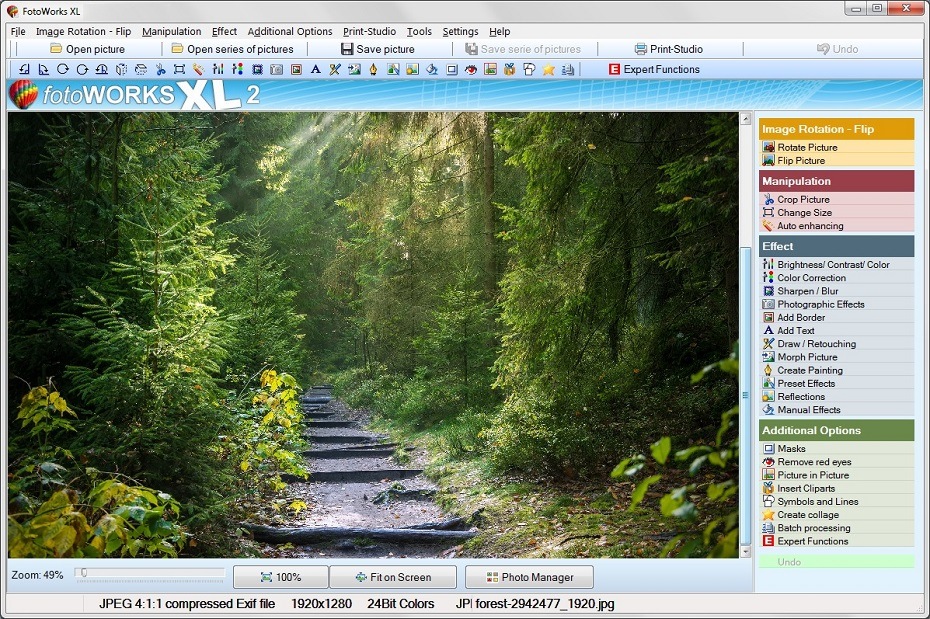Open the Settings menu
This screenshot has height=619, width=930.
click(459, 31)
